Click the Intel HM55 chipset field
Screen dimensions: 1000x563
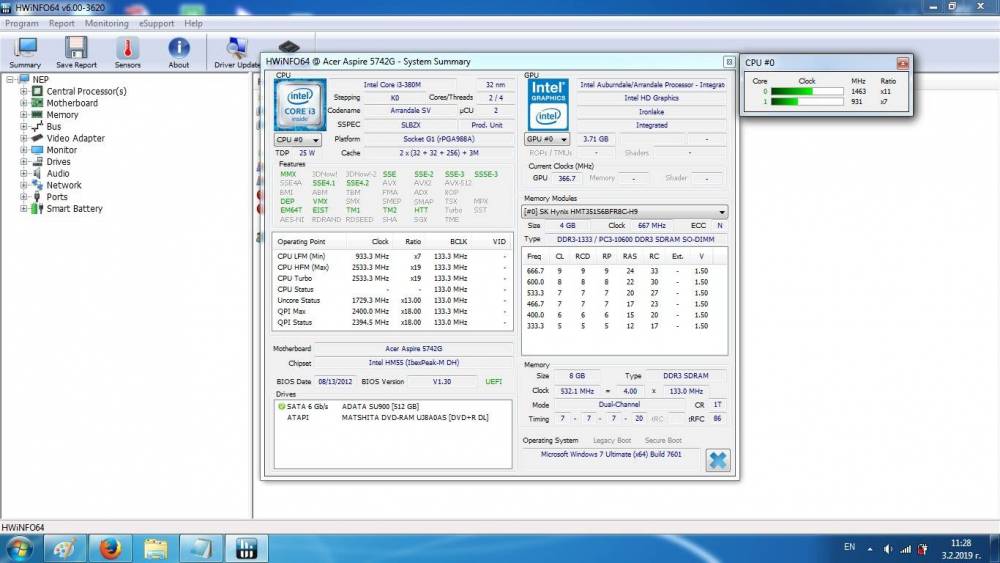click(413, 363)
